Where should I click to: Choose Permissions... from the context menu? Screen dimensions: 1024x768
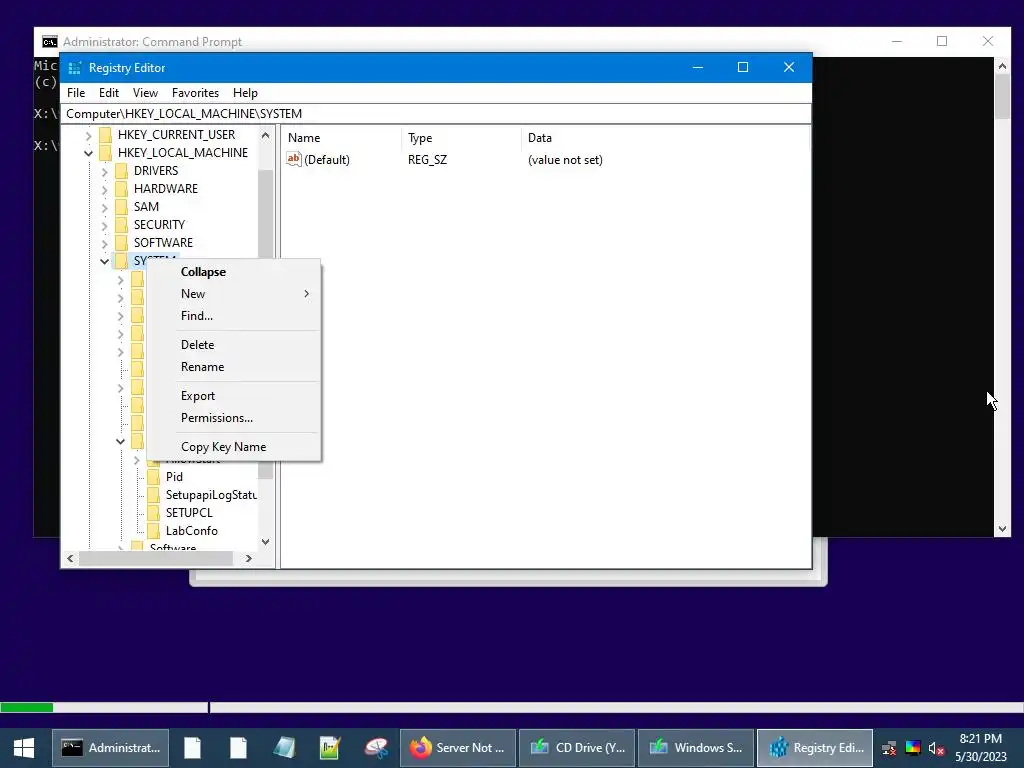click(234, 418)
